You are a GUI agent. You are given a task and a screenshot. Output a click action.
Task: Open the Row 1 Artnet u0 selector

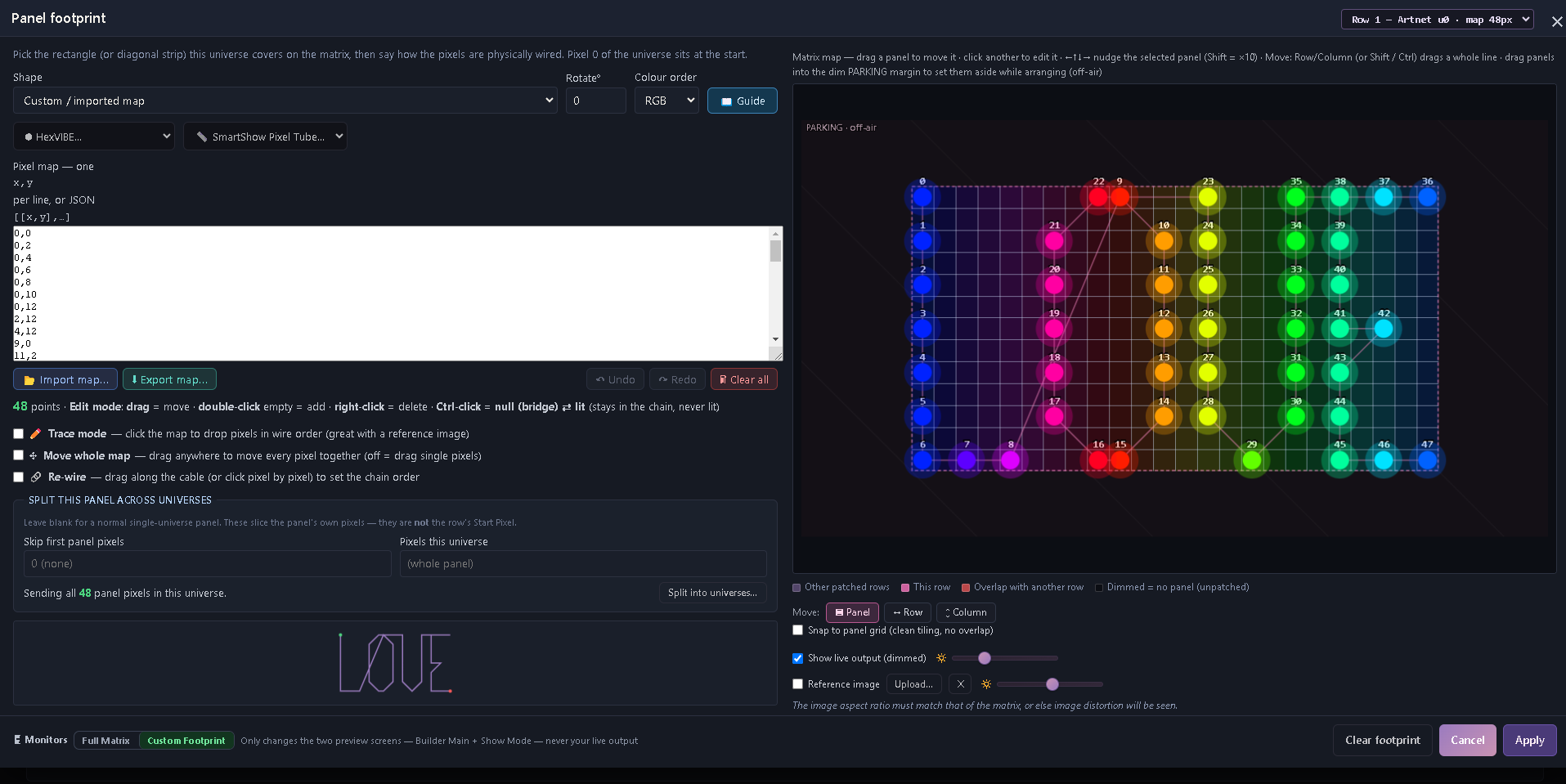pos(1437,20)
